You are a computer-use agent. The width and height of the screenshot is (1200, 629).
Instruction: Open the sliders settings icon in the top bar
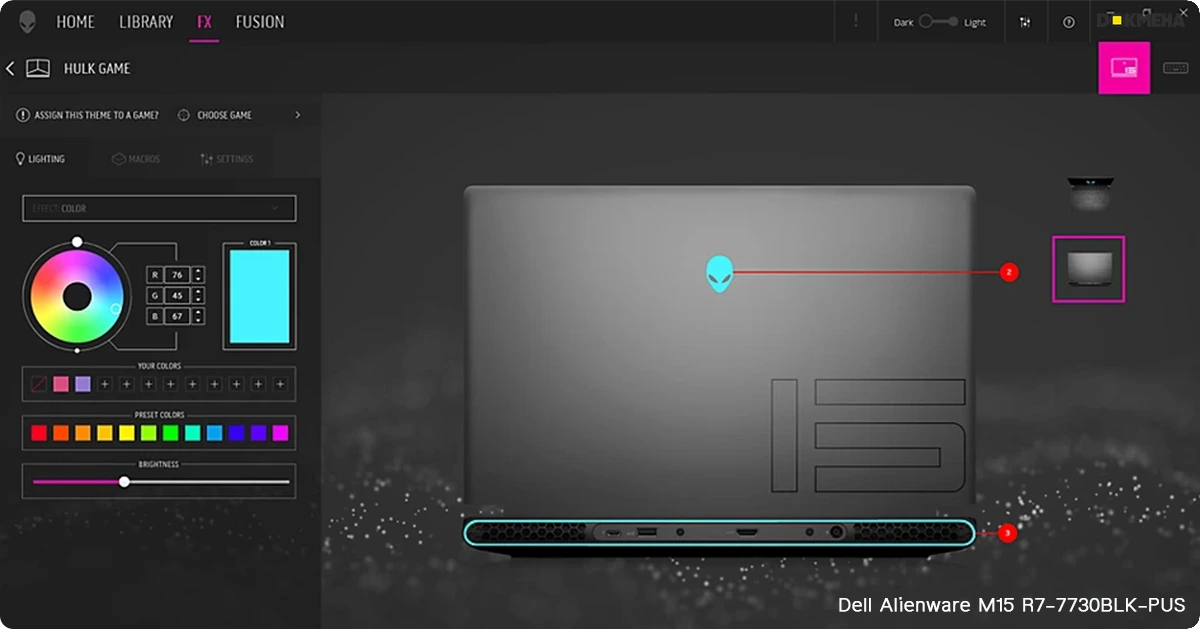(x=1025, y=22)
